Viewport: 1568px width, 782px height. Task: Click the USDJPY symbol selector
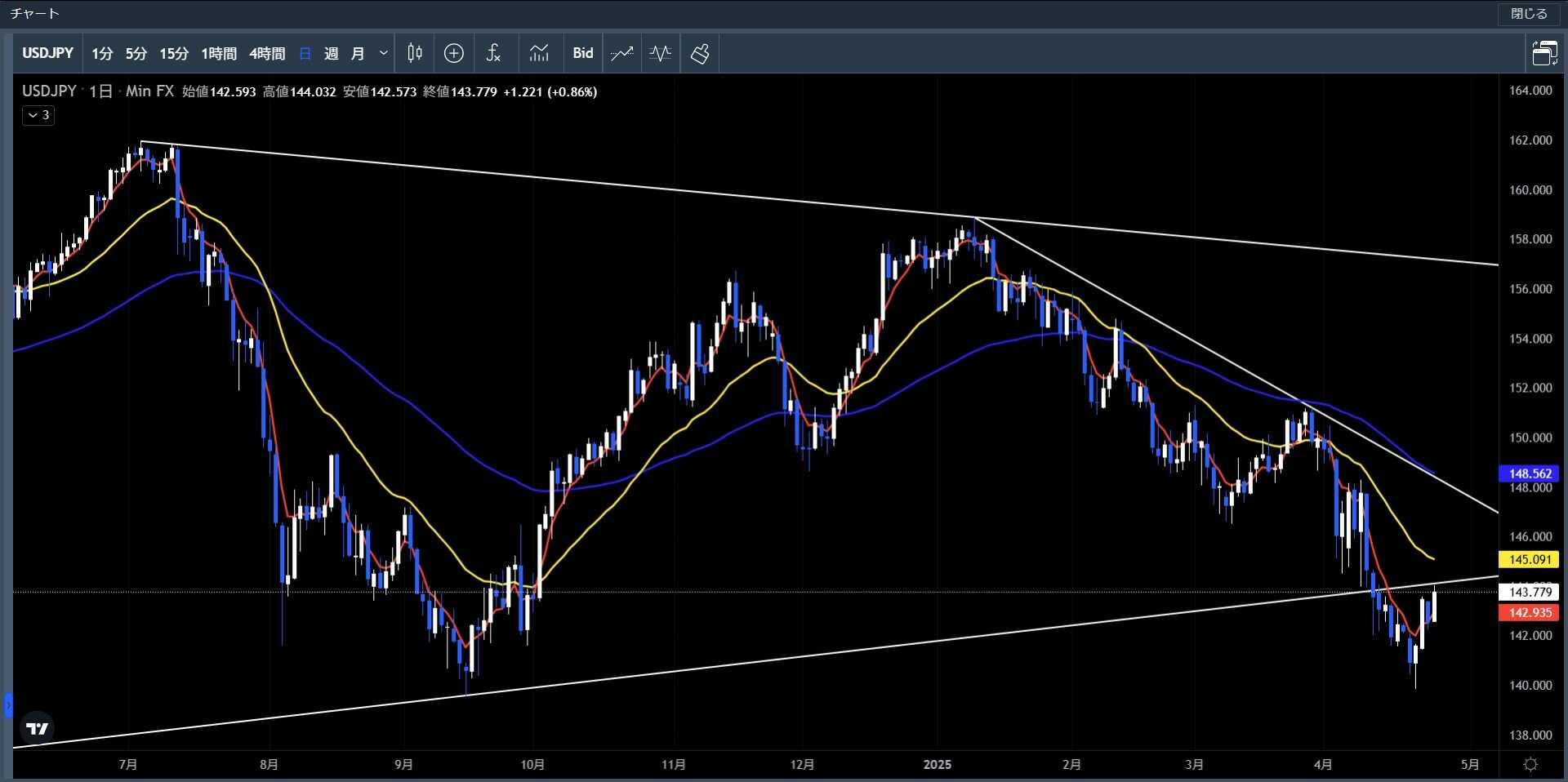tap(47, 53)
